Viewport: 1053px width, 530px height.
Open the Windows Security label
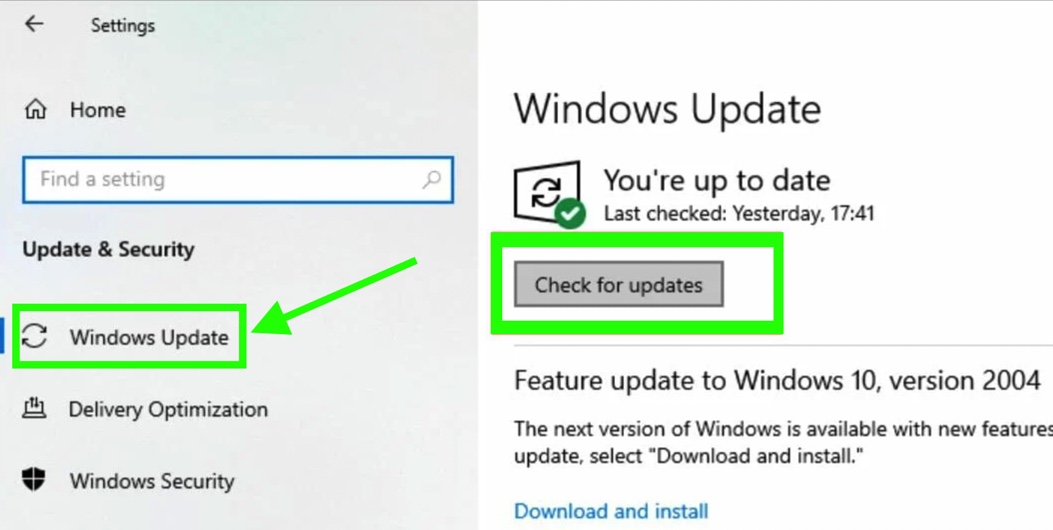[x=152, y=481]
